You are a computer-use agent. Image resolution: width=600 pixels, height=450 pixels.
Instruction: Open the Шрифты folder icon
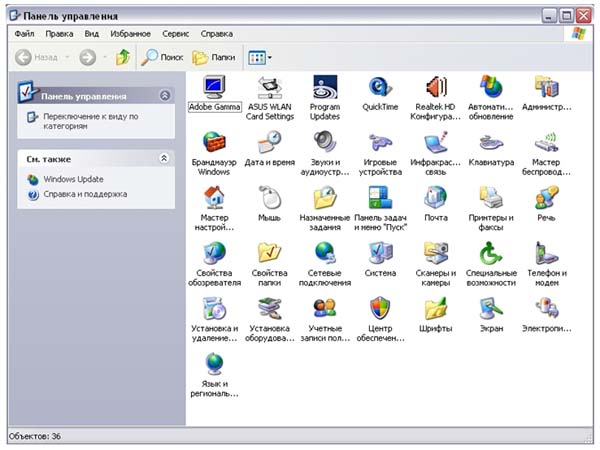click(x=435, y=308)
